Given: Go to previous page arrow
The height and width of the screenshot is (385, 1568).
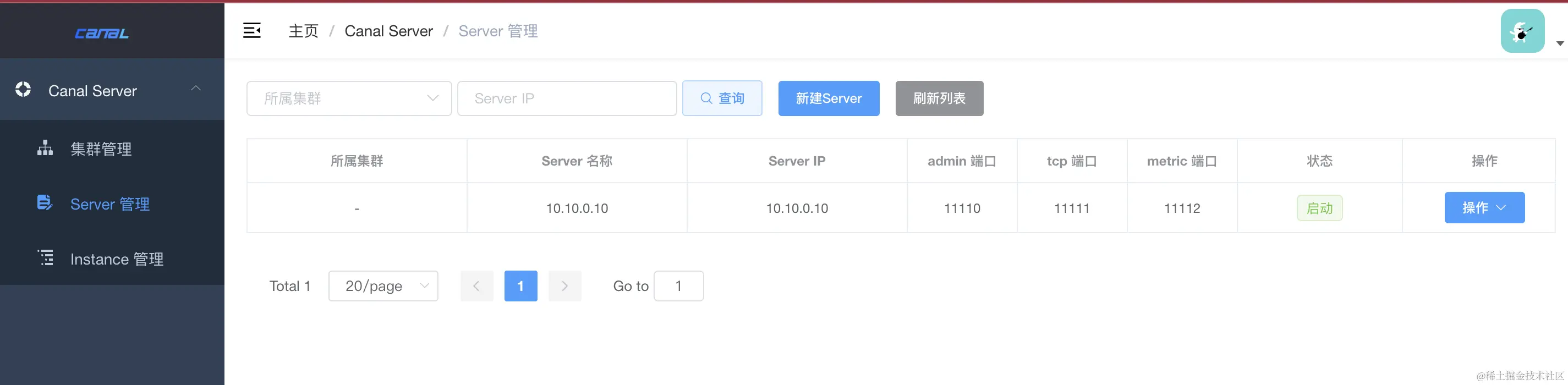Looking at the screenshot, I should click(476, 286).
